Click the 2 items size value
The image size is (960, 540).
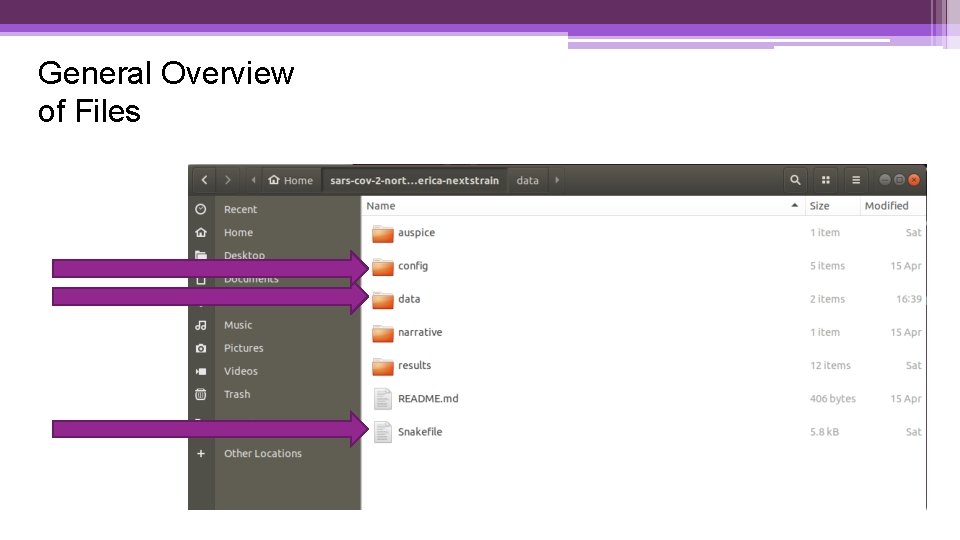pos(827,299)
